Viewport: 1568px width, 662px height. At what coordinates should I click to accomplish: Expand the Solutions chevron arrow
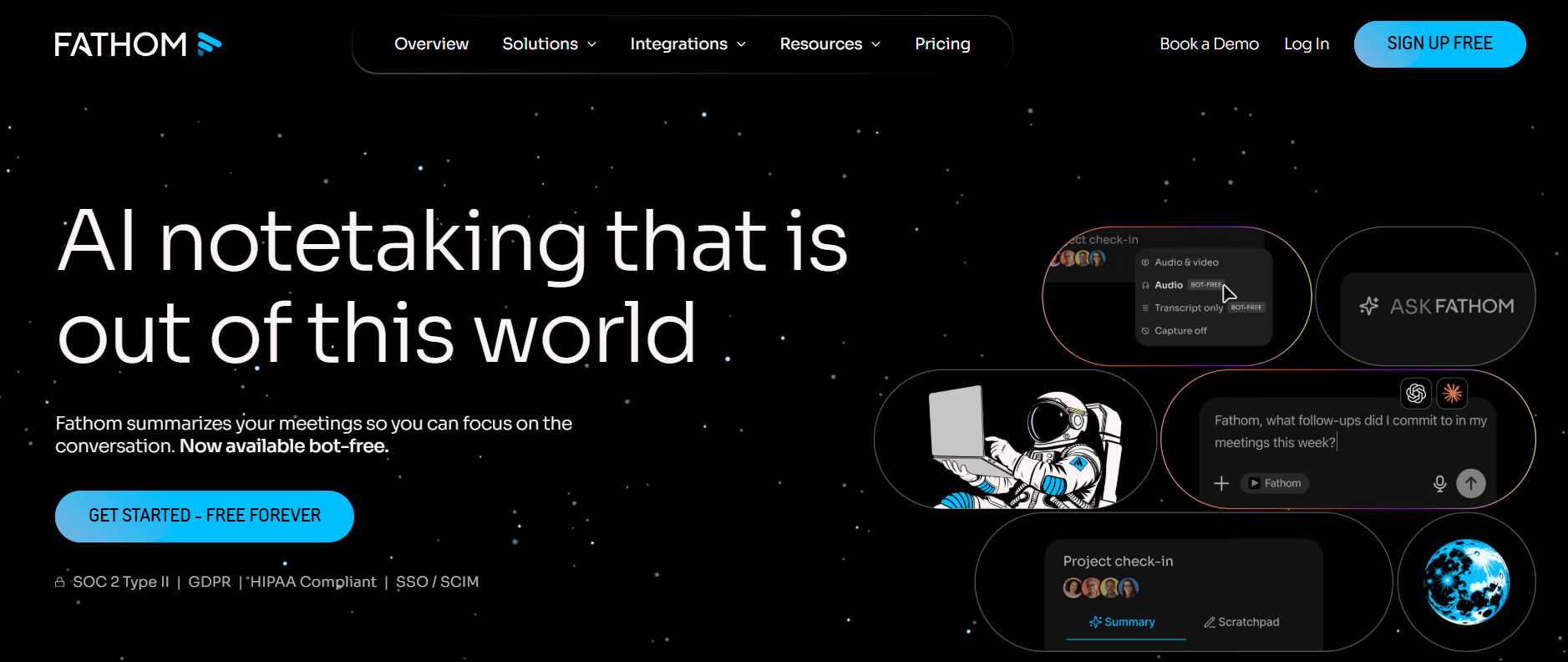[x=591, y=44]
